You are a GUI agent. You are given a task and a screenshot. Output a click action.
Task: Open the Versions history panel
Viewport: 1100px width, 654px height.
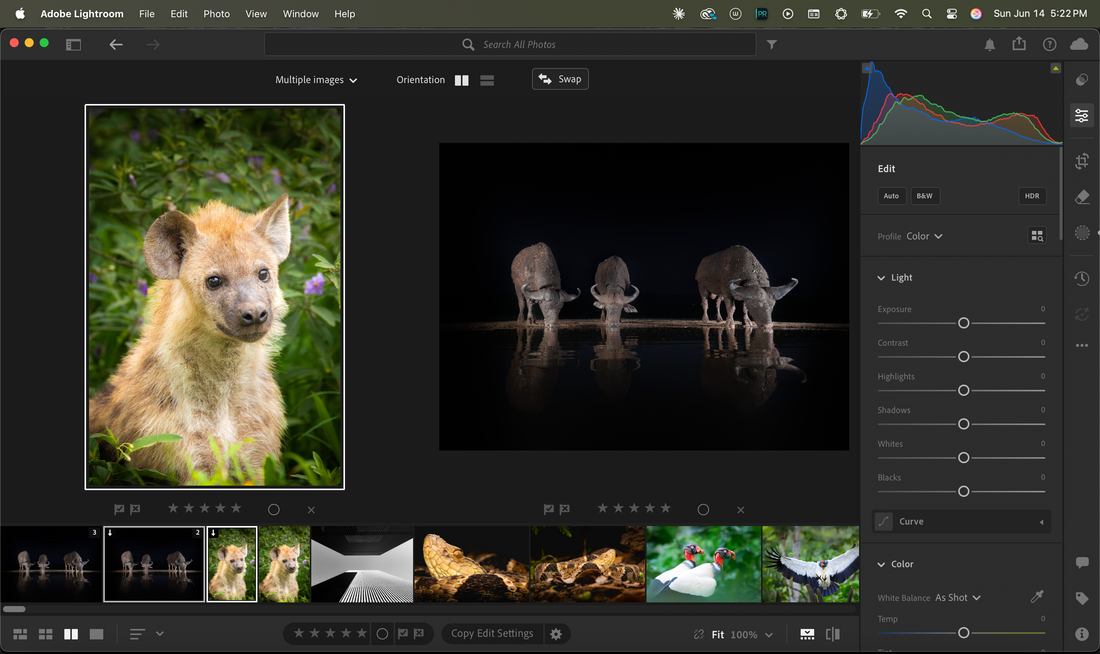[x=1082, y=279]
